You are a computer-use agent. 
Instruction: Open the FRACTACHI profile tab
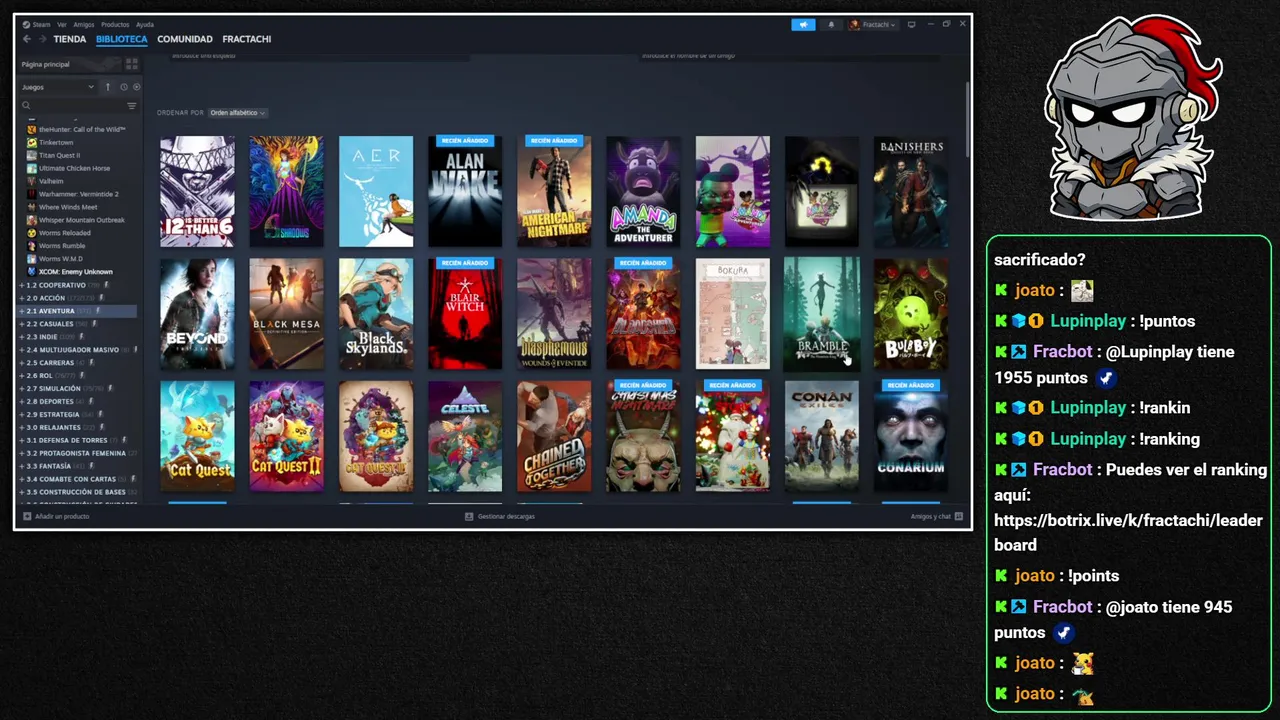point(247,39)
